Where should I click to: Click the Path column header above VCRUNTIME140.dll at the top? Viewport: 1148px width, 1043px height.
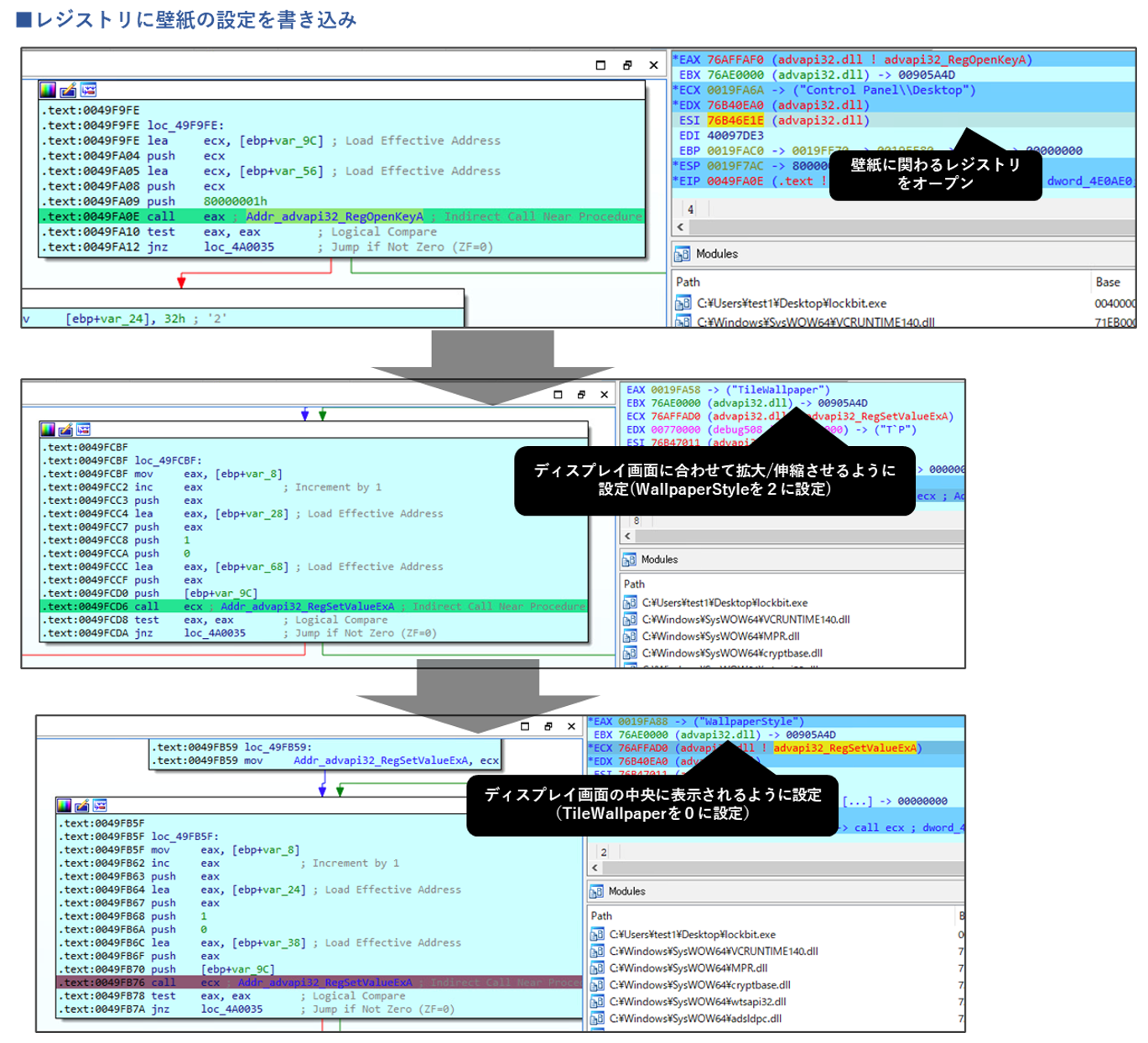coord(688,283)
